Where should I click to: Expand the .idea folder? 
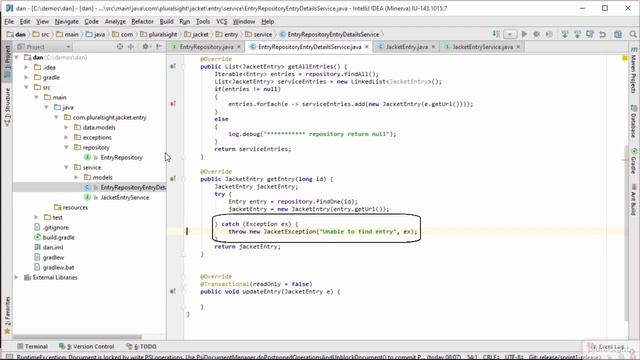(x=27, y=67)
